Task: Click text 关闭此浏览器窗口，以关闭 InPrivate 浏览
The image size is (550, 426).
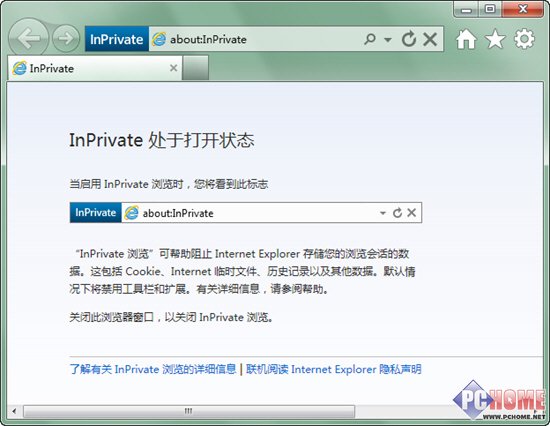Action: (171, 317)
